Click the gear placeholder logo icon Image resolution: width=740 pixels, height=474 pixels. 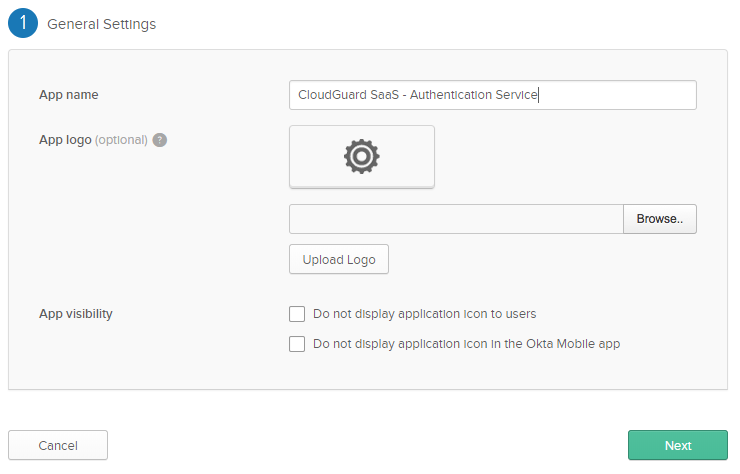[362, 156]
